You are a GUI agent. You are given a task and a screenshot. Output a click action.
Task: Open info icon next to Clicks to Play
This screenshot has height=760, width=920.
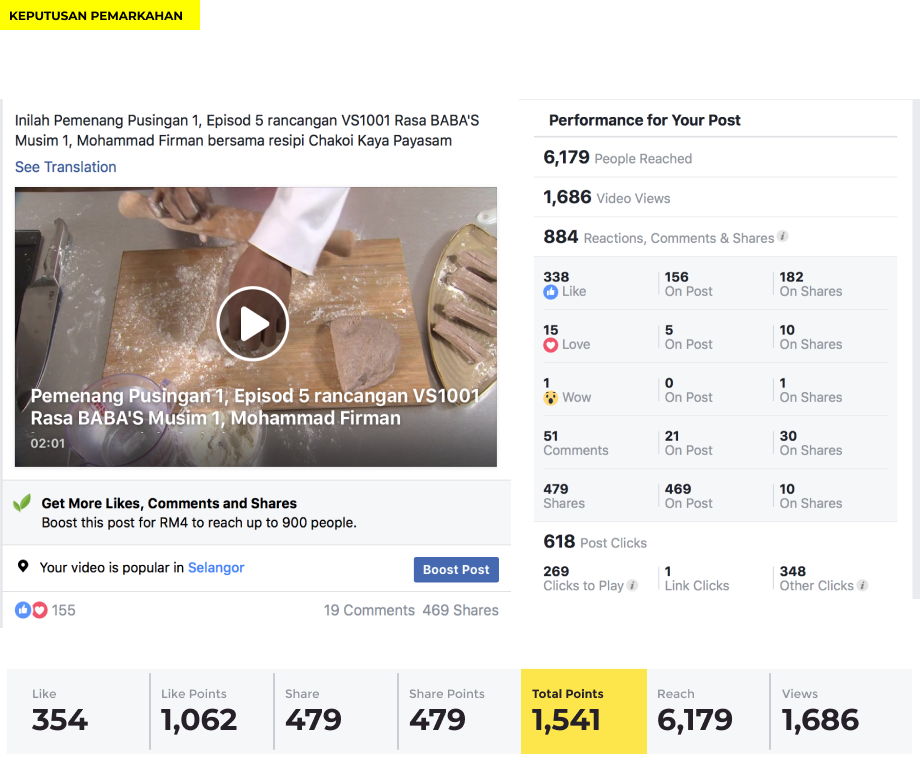click(632, 585)
